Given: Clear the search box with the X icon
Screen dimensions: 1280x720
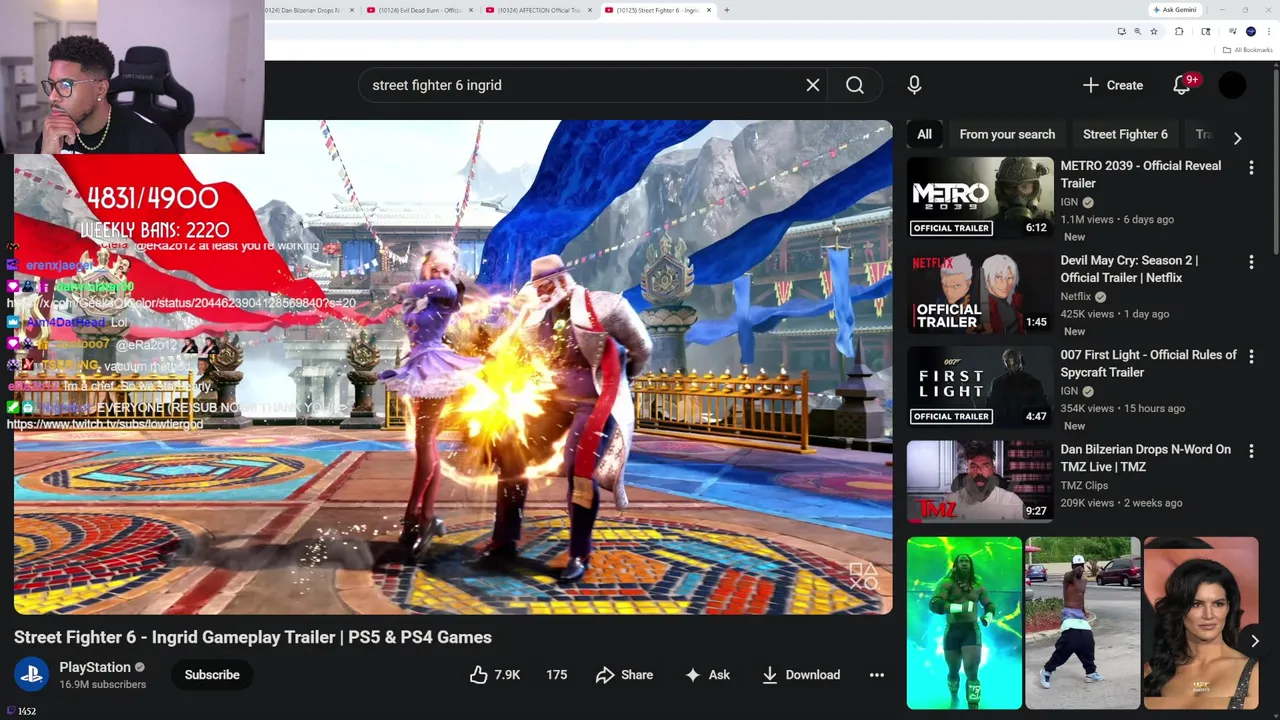Looking at the screenshot, I should 813,85.
